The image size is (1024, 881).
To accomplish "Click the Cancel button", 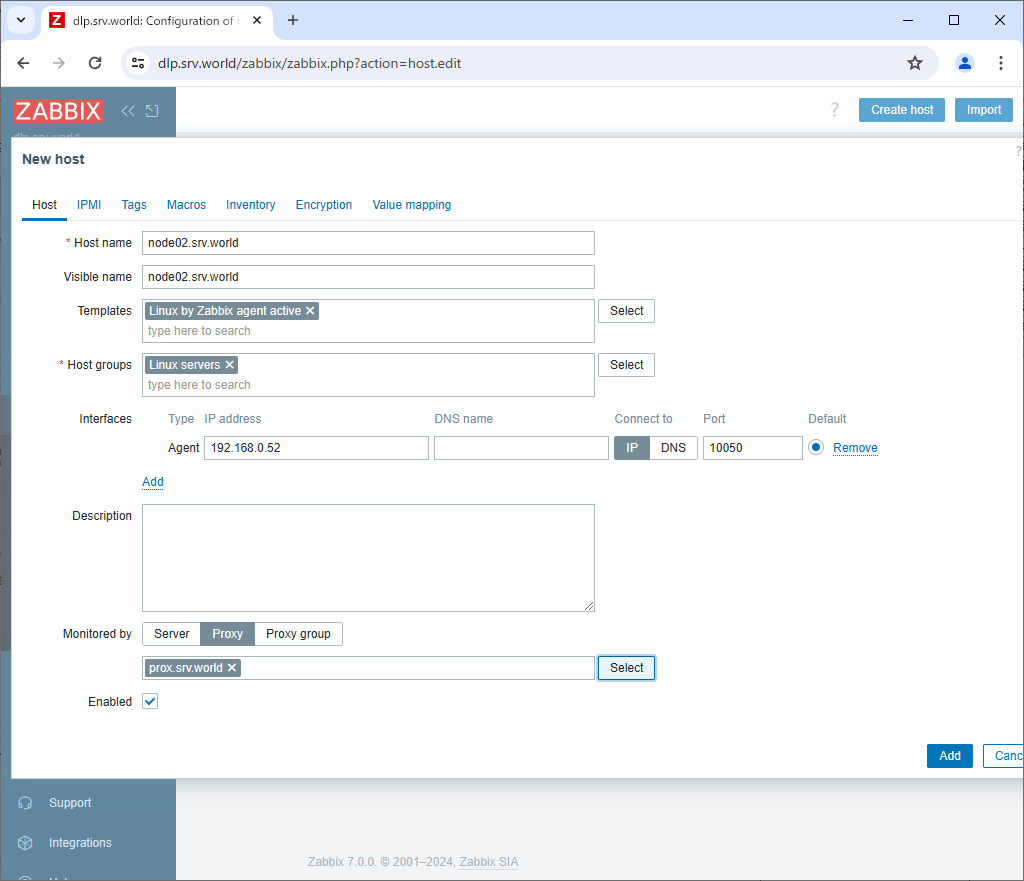I will point(1004,756).
